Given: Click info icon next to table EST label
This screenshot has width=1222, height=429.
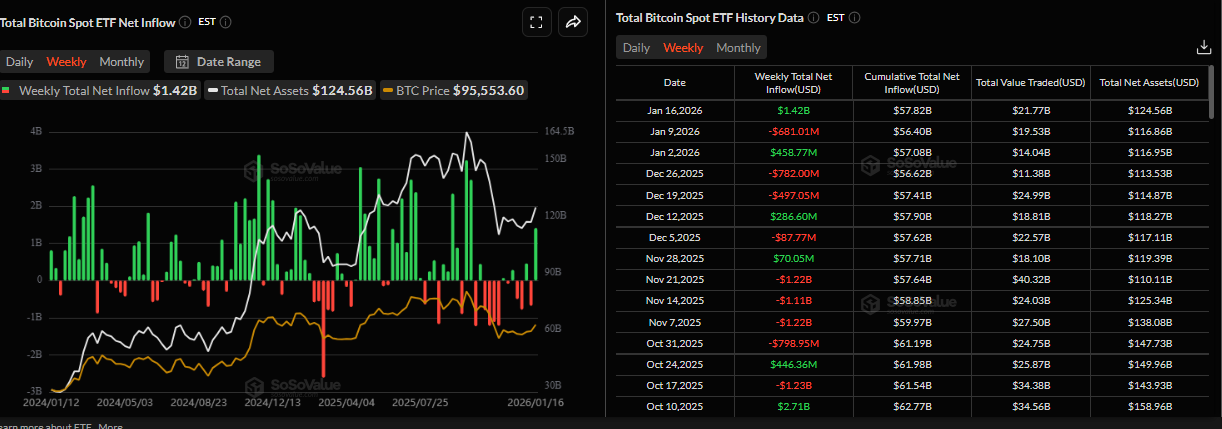Looking at the screenshot, I should pyautogui.click(x=853, y=18).
